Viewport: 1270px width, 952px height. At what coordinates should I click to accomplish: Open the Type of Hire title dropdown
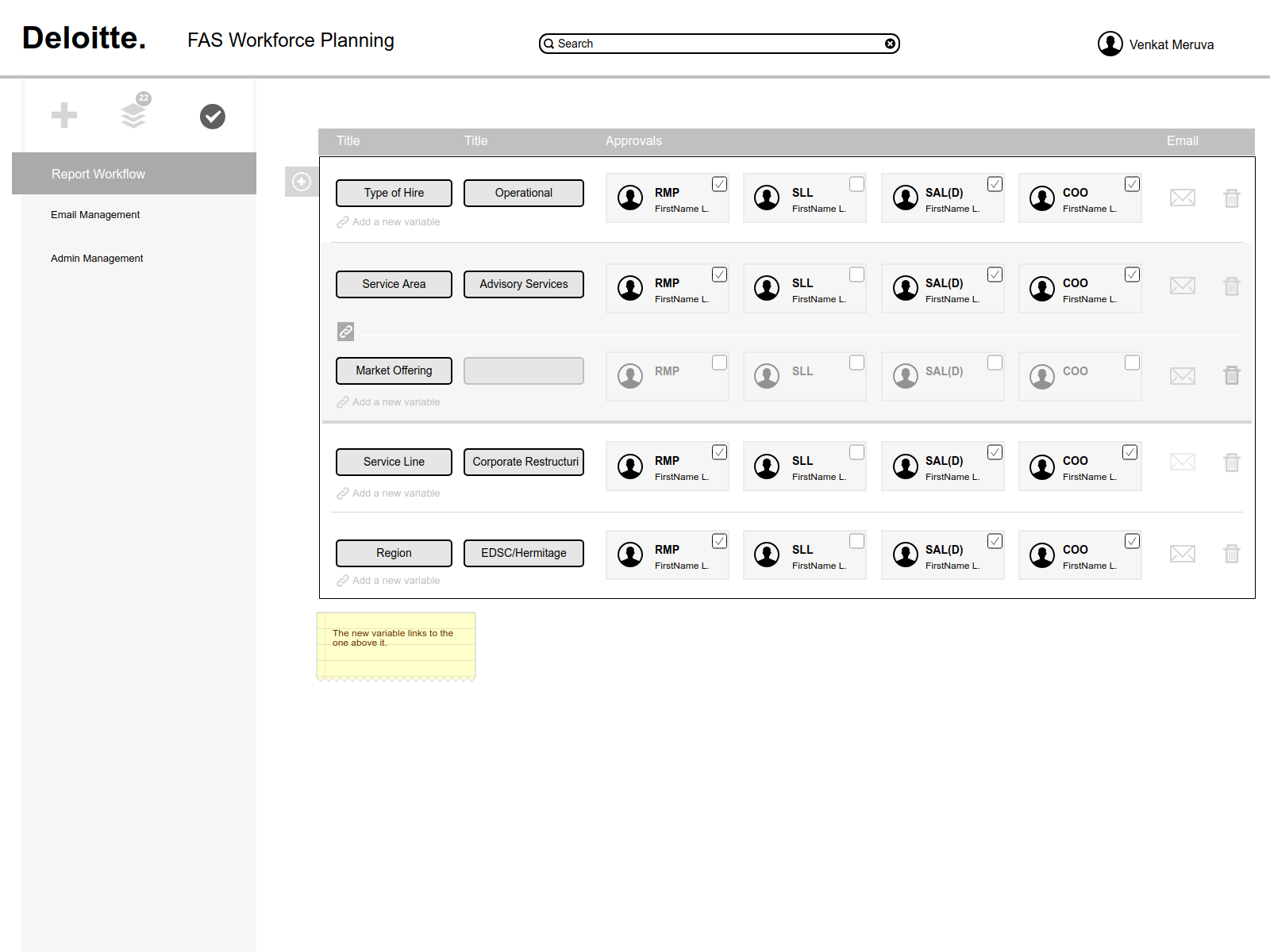(x=394, y=193)
